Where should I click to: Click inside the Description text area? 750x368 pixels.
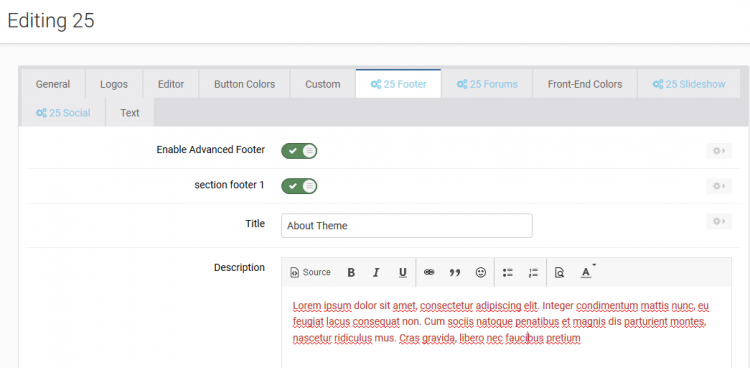click(507, 327)
